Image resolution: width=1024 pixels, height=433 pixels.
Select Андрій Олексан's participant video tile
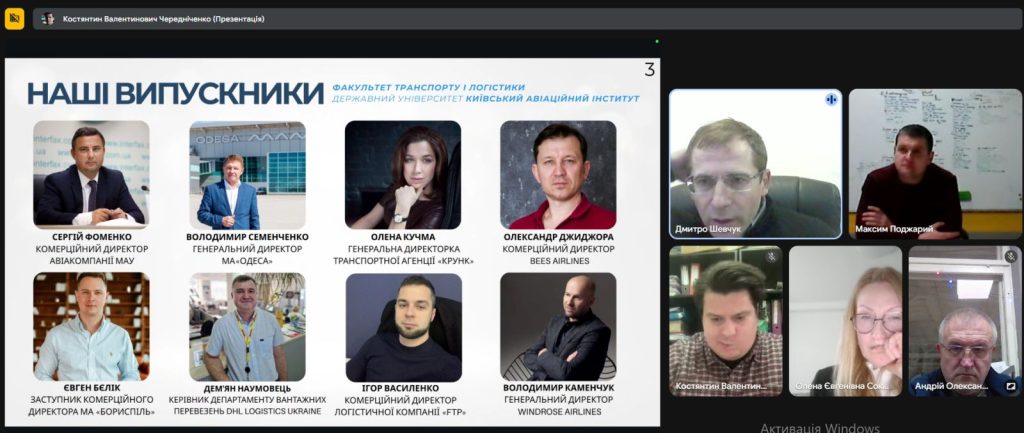965,321
